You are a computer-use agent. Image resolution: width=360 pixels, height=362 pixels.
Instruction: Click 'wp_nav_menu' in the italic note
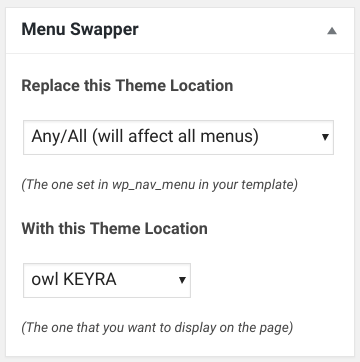[x=154, y=185]
